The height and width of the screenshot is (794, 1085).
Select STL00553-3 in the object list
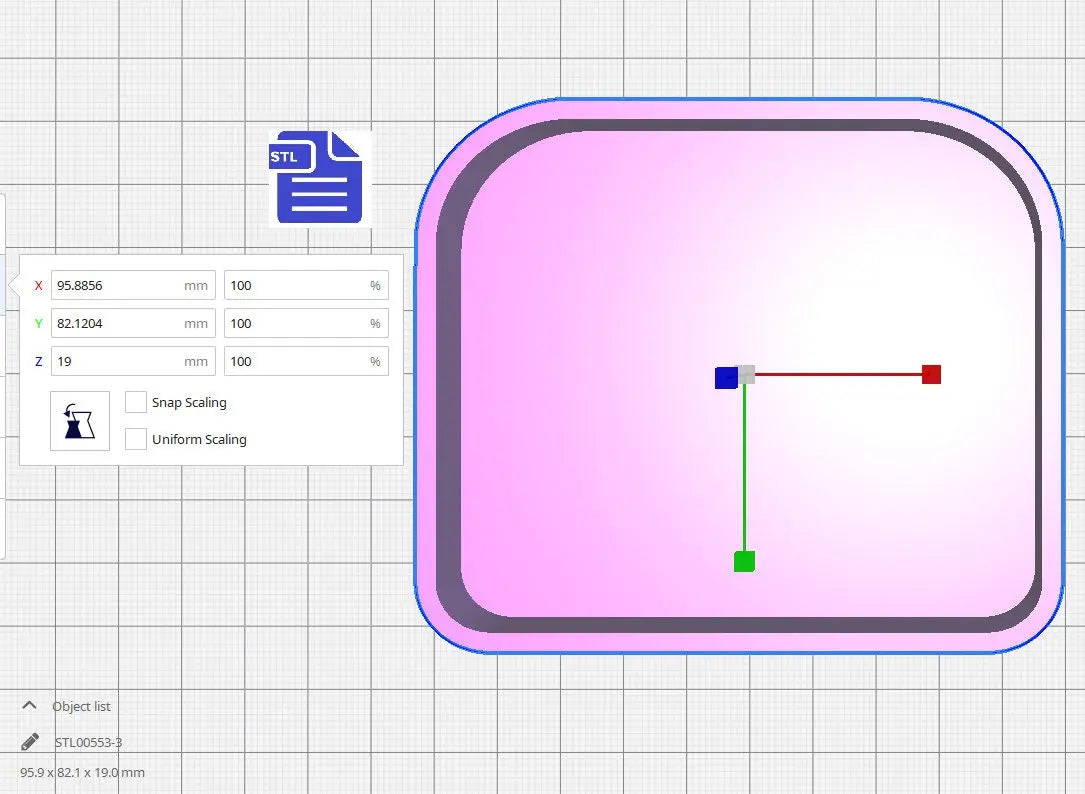pos(89,742)
